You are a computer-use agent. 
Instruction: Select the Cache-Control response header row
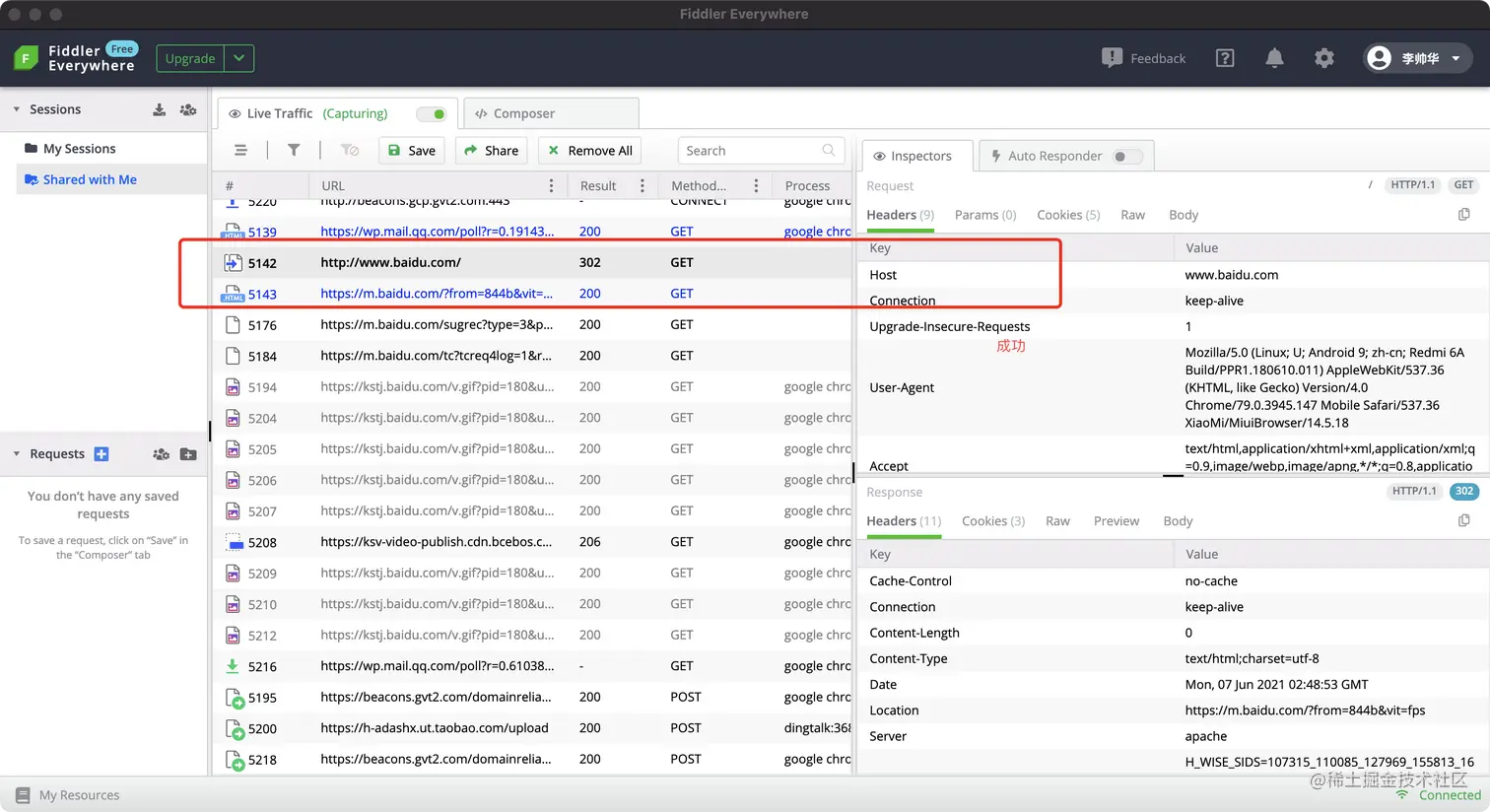coord(1174,580)
